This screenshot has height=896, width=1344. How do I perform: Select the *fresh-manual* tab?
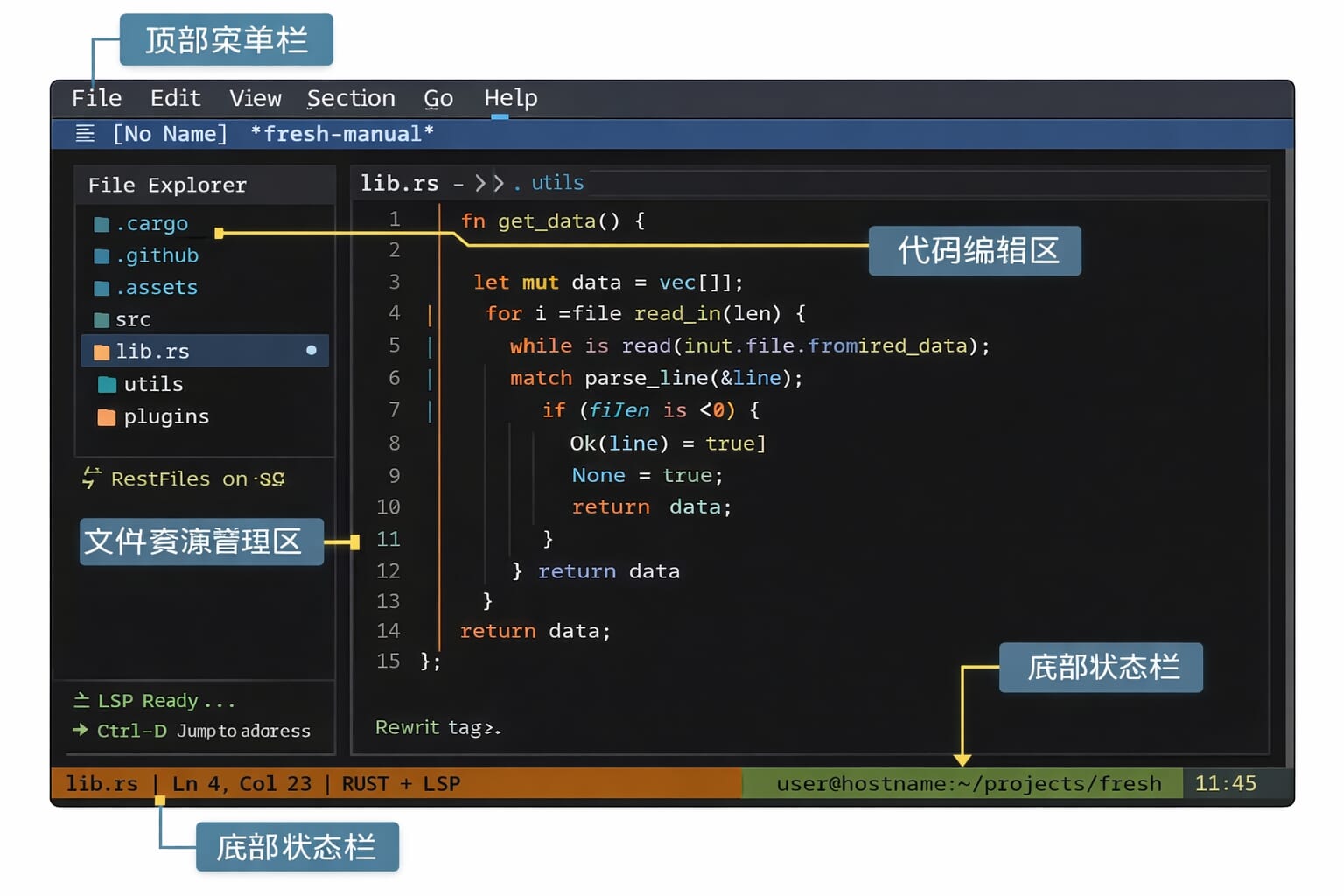pyautogui.click(x=340, y=133)
